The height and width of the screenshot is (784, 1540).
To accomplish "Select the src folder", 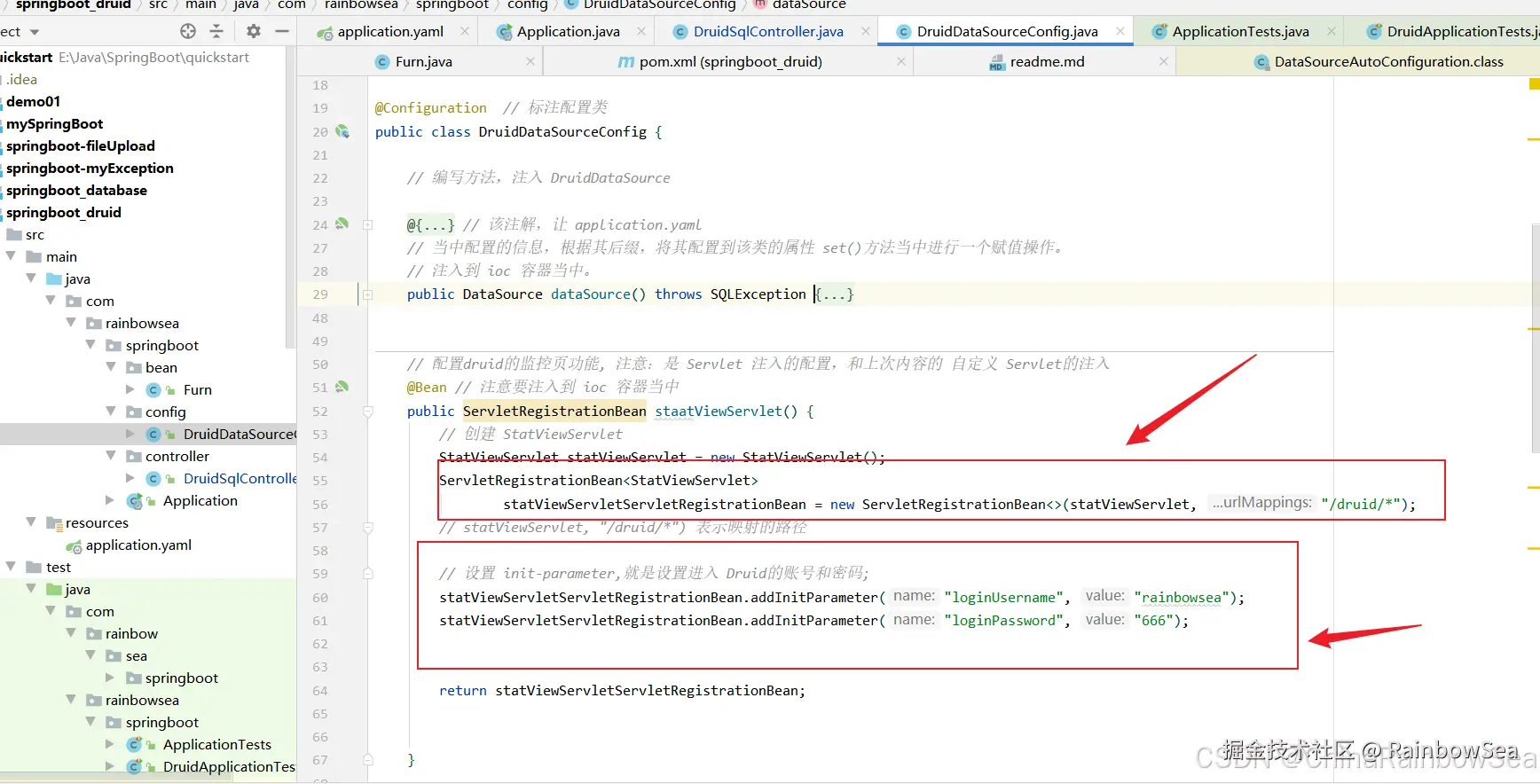I will pos(35,234).
